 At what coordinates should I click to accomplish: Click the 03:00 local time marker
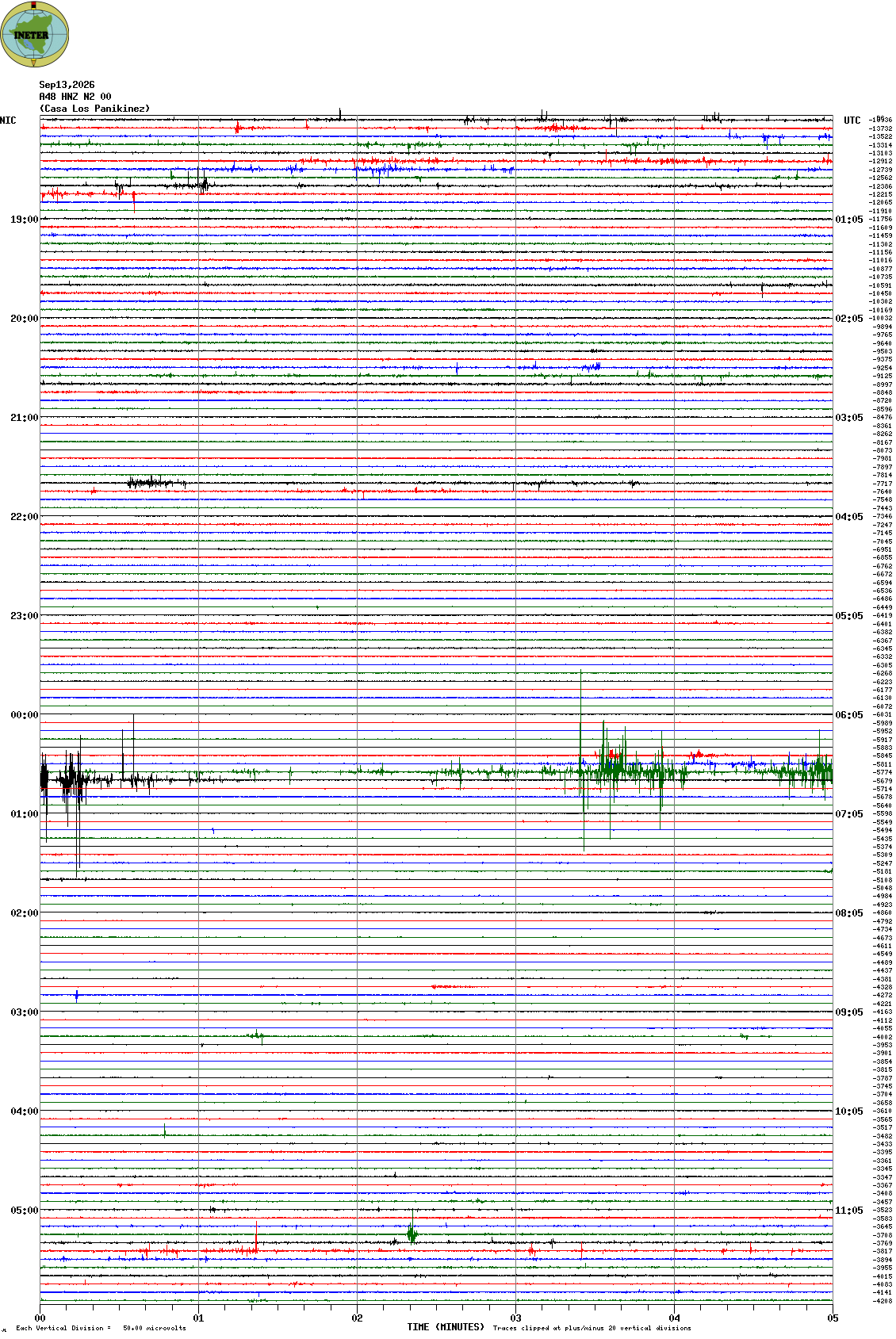point(24,1012)
